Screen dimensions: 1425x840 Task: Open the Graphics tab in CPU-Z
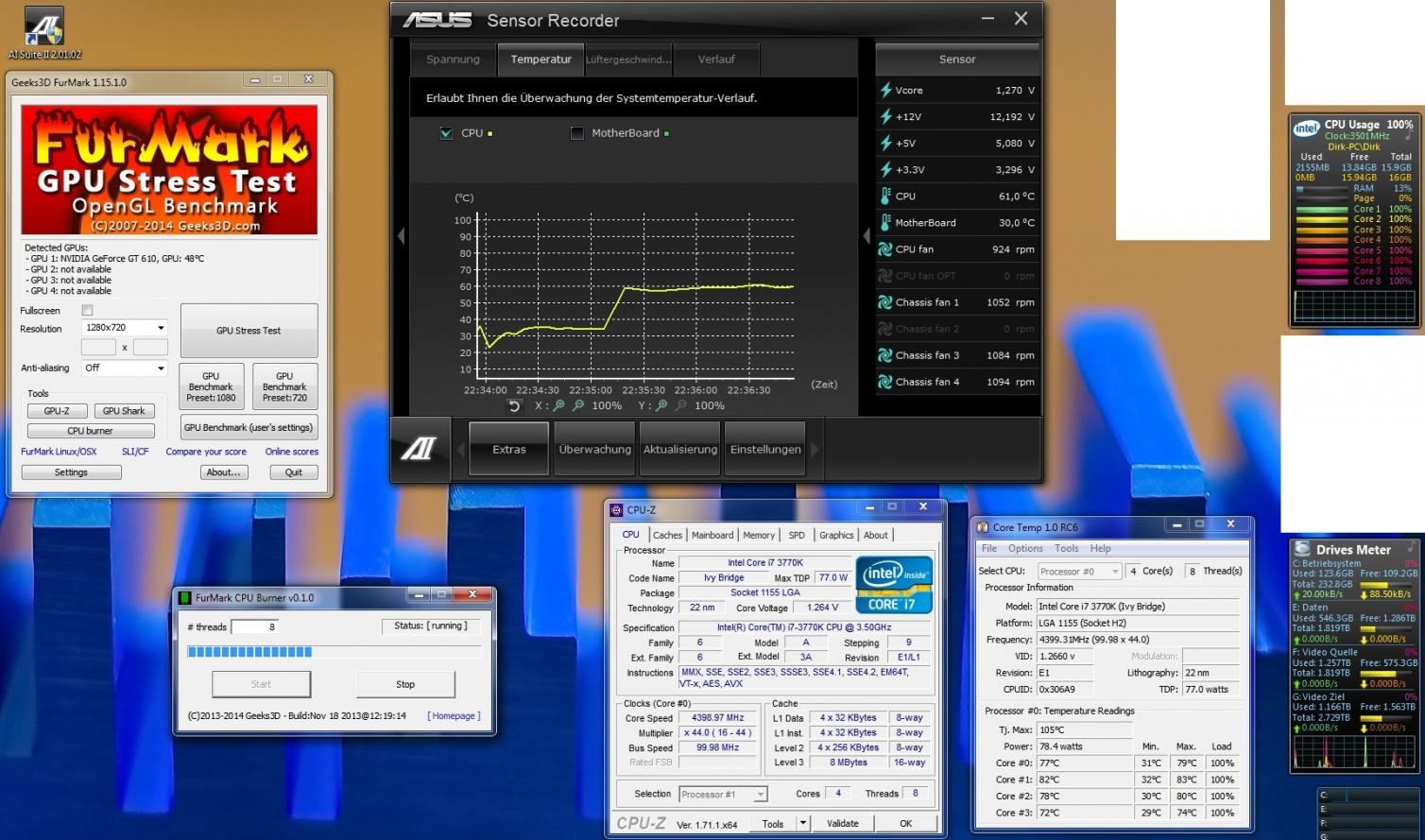coord(836,535)
